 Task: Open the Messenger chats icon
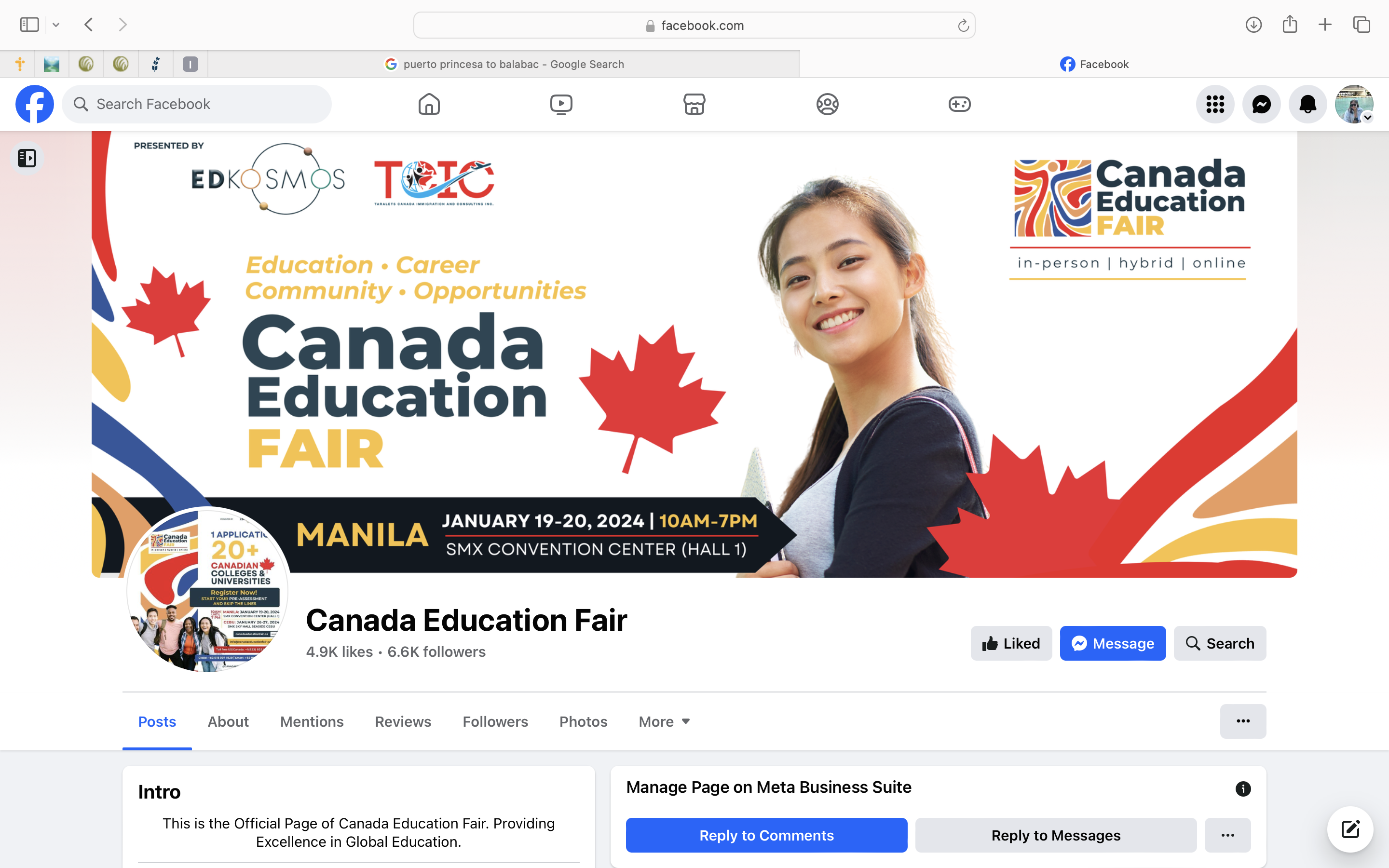tap(1261, 105)
